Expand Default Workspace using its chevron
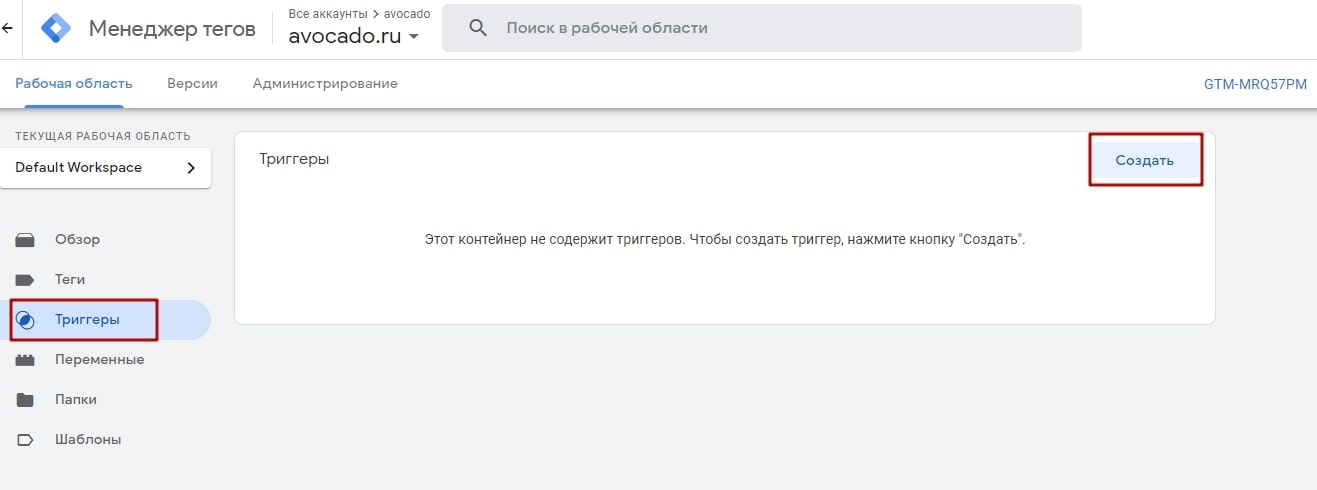This screenshot has width=1317, height=490. point(191,168)
